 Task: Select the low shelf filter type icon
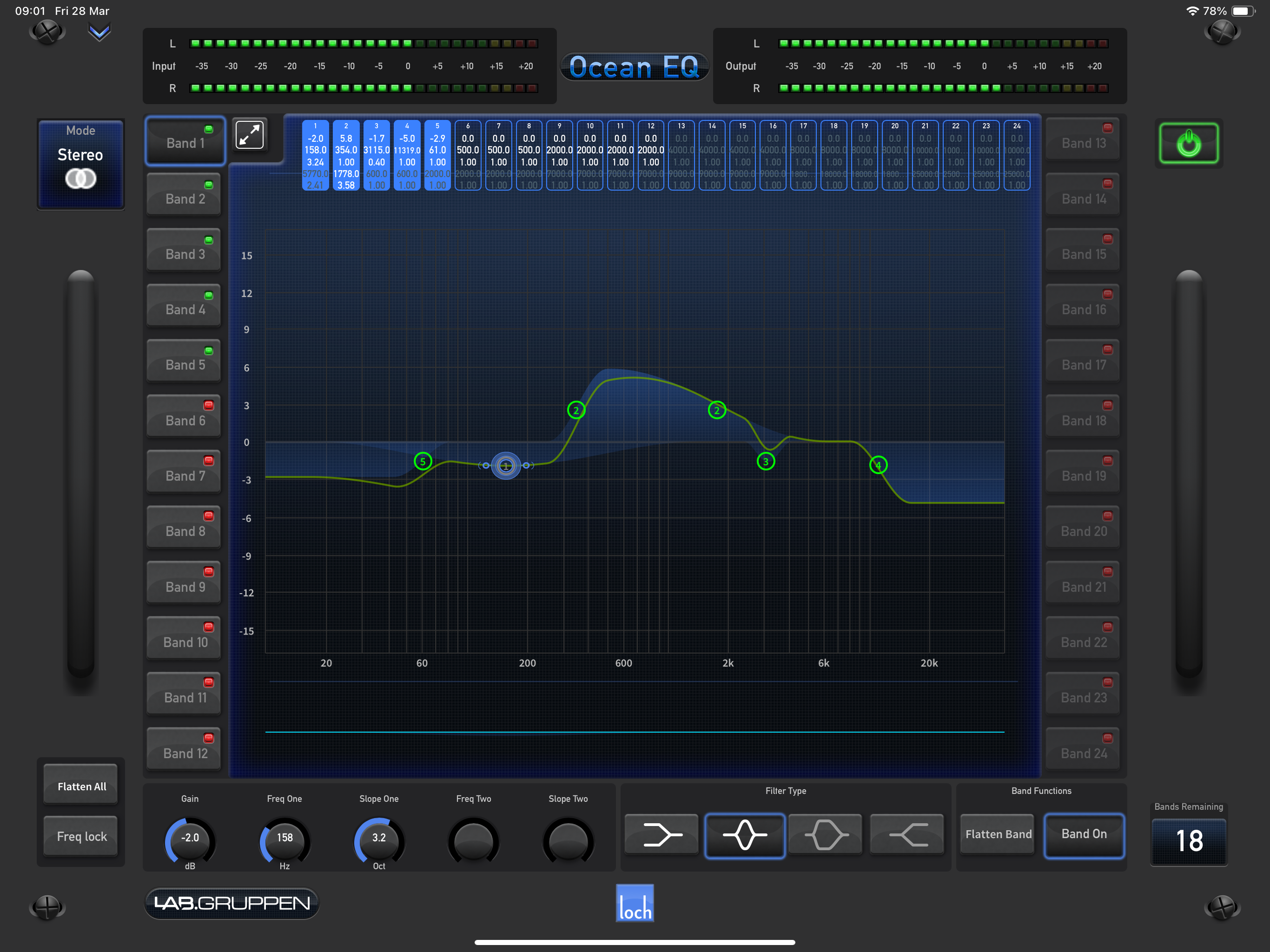[x=661, y=834]
